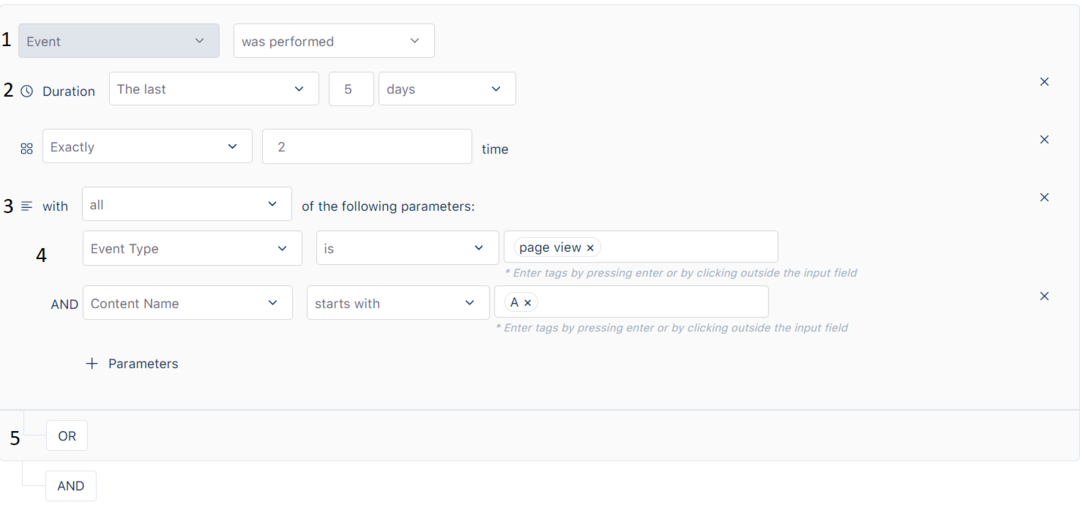Remove the 'A' tag
1080x516 pixels.
pos(528,303)
